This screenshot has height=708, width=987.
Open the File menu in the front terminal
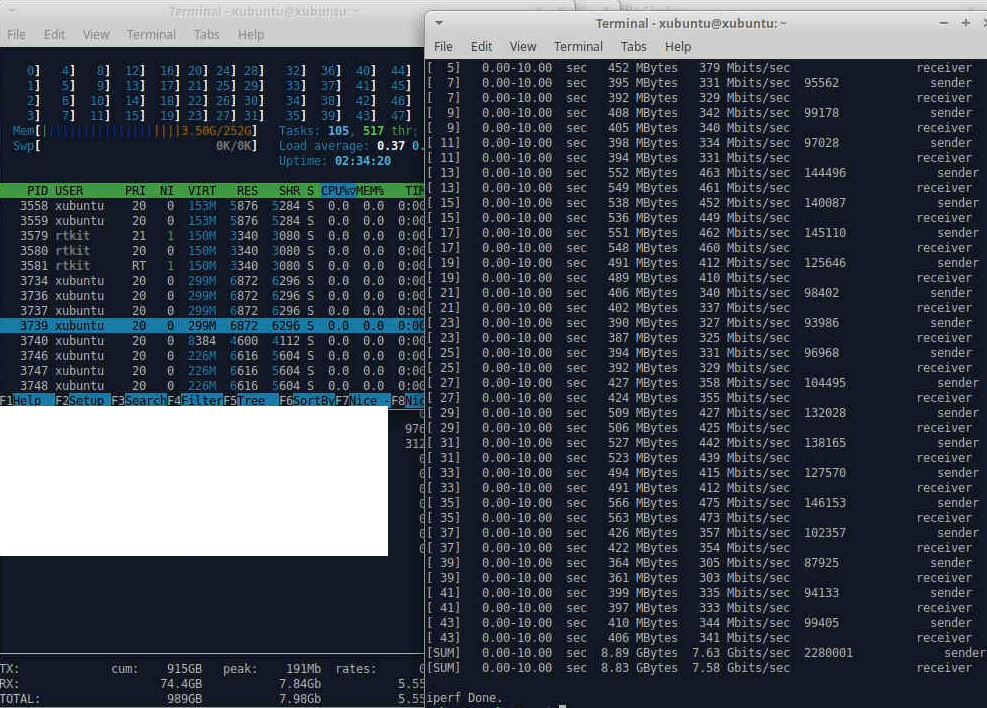pos(443,47)
